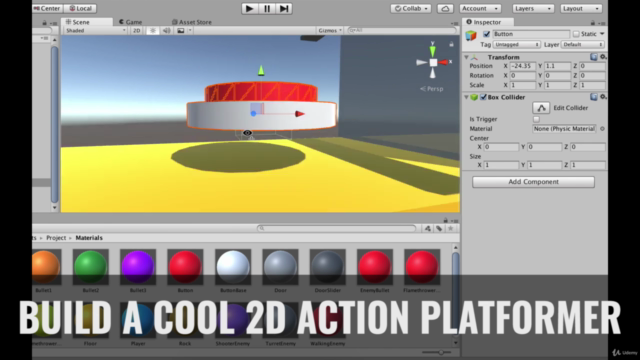
Task: Click the GameObject cube icon in Inspector
Action: pos(471,36)
